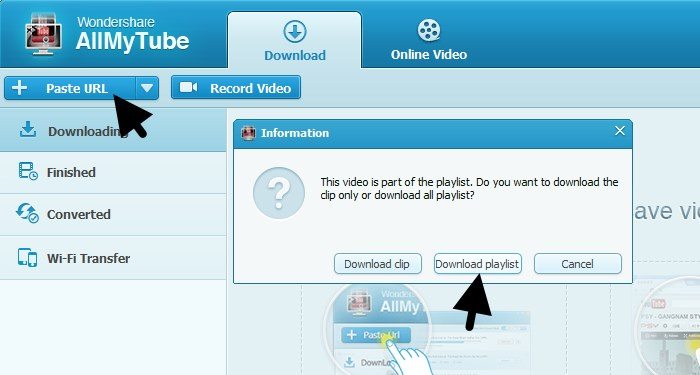Image resolution: width=700 pixels, height=375 pixels.
Task: Click the Record Video button
Action: pos(236,88)
